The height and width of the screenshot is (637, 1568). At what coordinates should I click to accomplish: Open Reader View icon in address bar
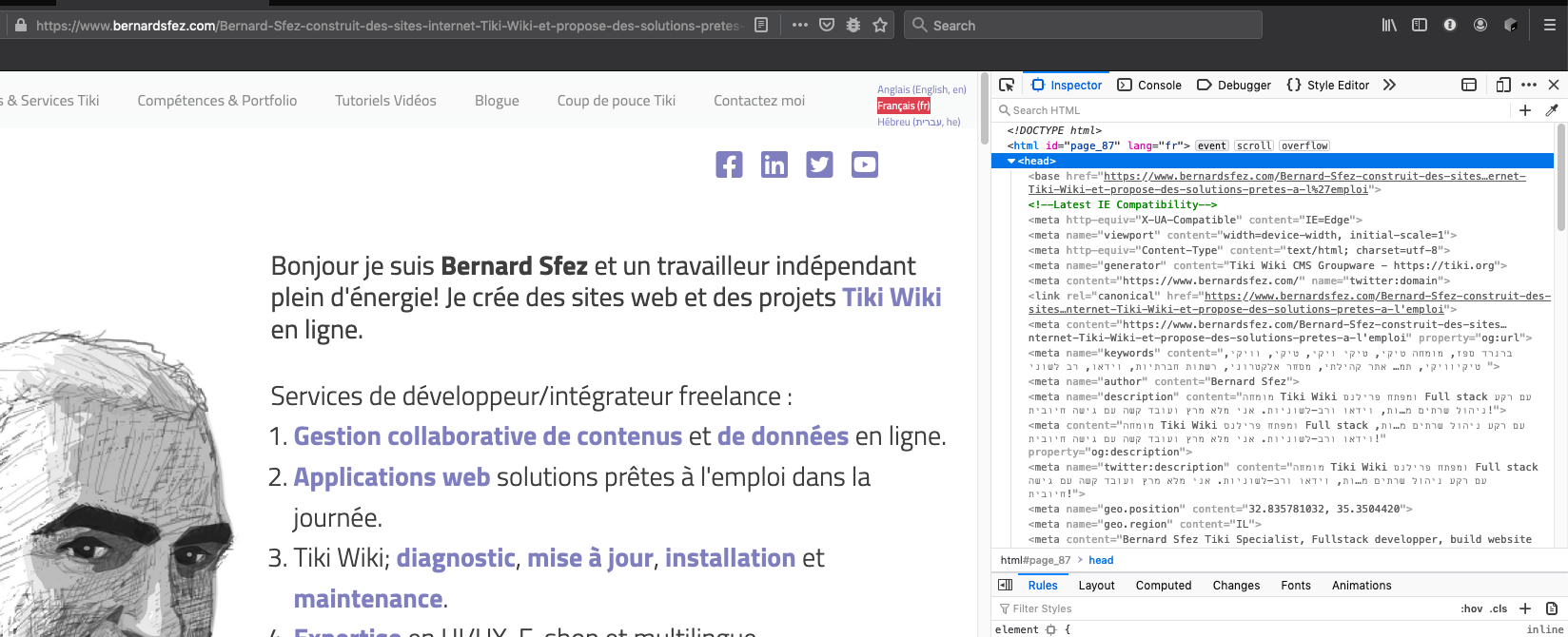[761, 26]
